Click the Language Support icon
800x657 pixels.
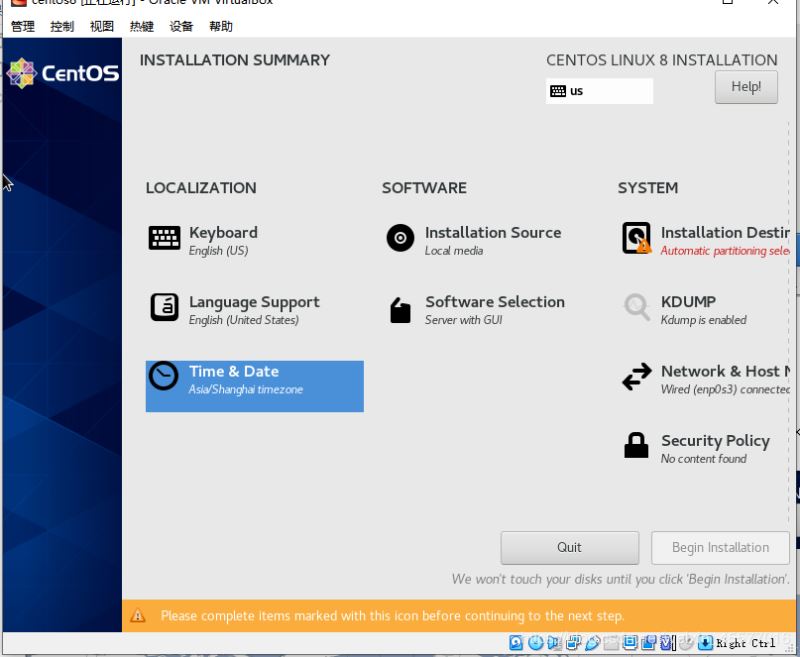point(165,307)
